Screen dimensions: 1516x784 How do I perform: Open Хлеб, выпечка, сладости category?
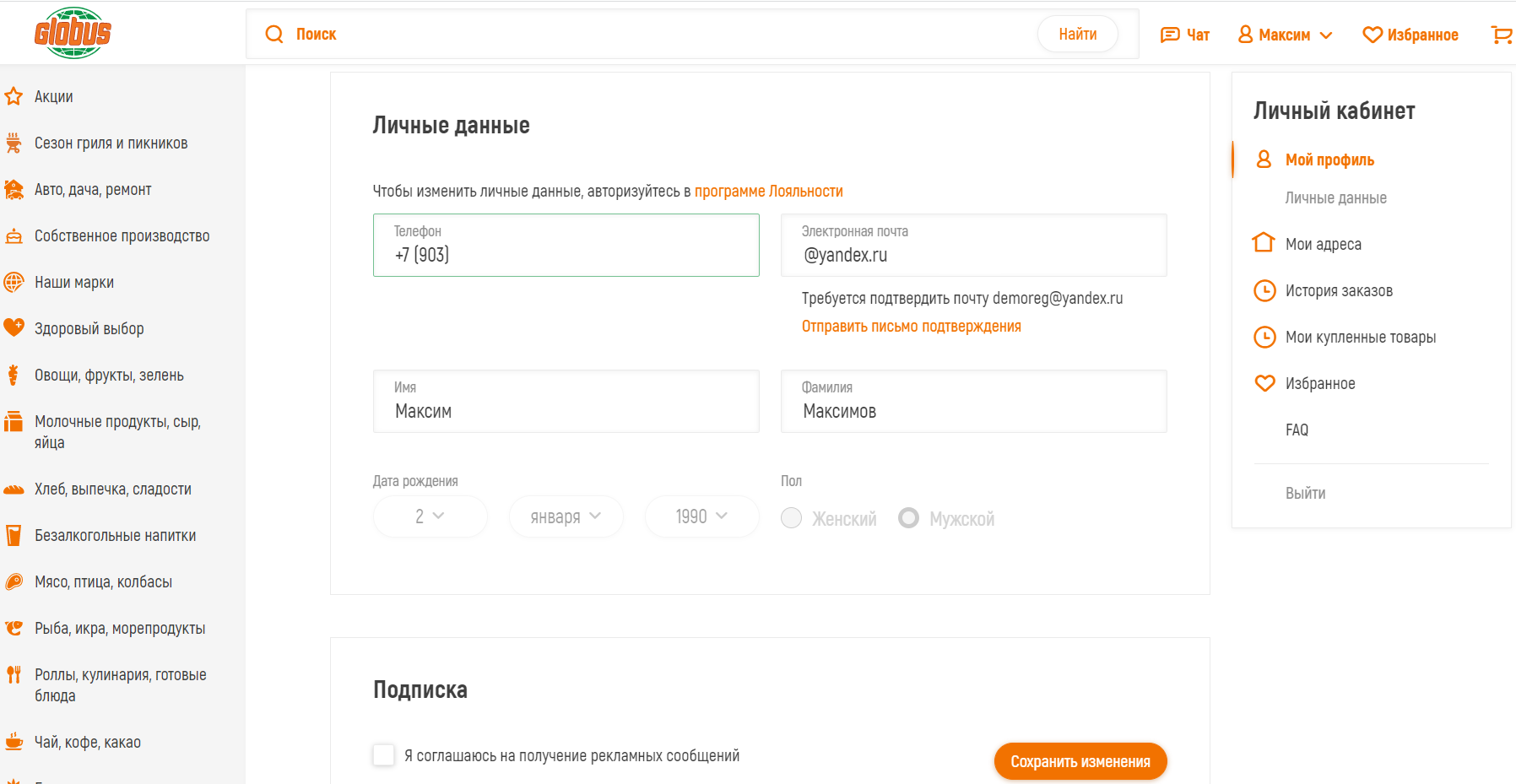click(x=113, y=489)
